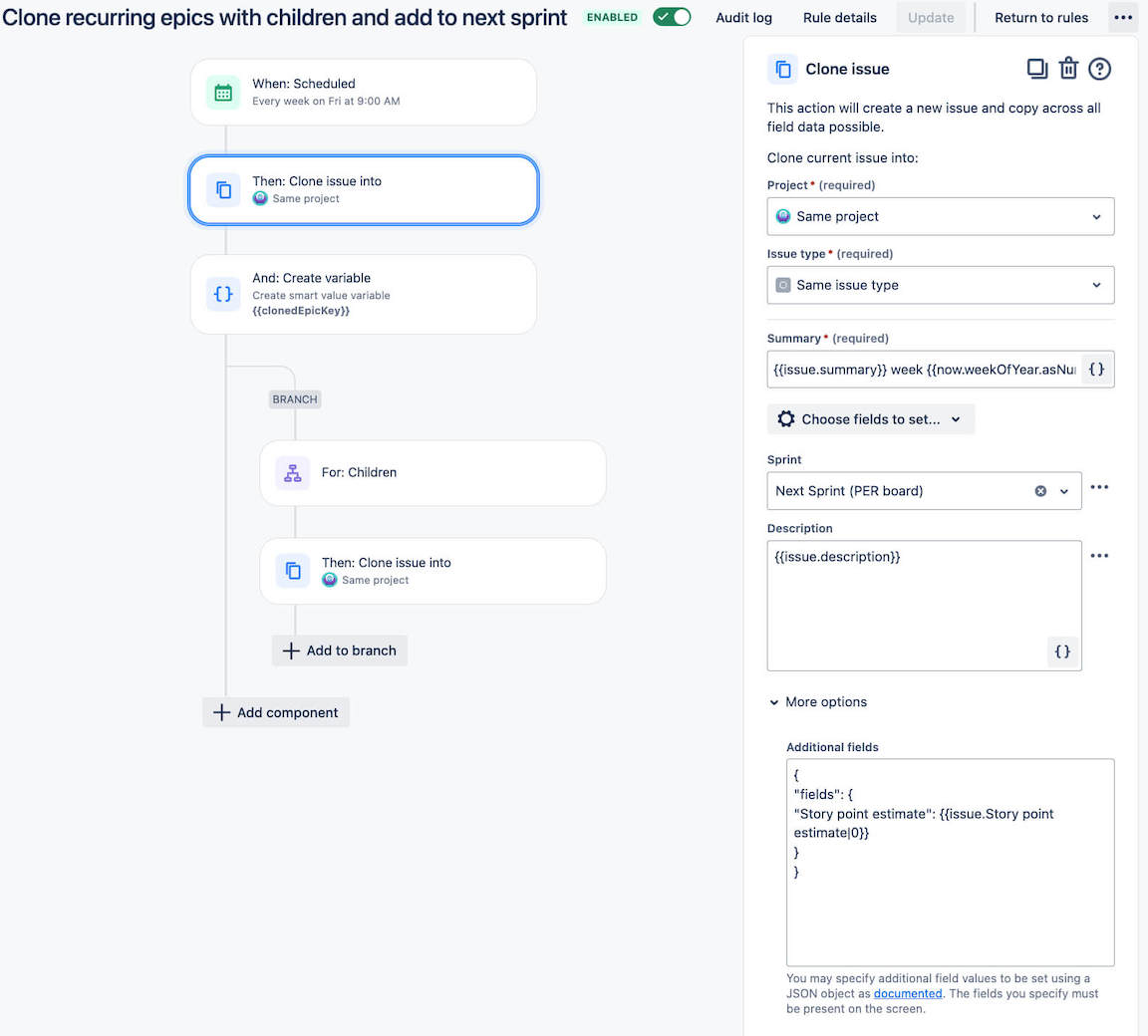Click clone icon on first Clone issue step

click(223, 190)
